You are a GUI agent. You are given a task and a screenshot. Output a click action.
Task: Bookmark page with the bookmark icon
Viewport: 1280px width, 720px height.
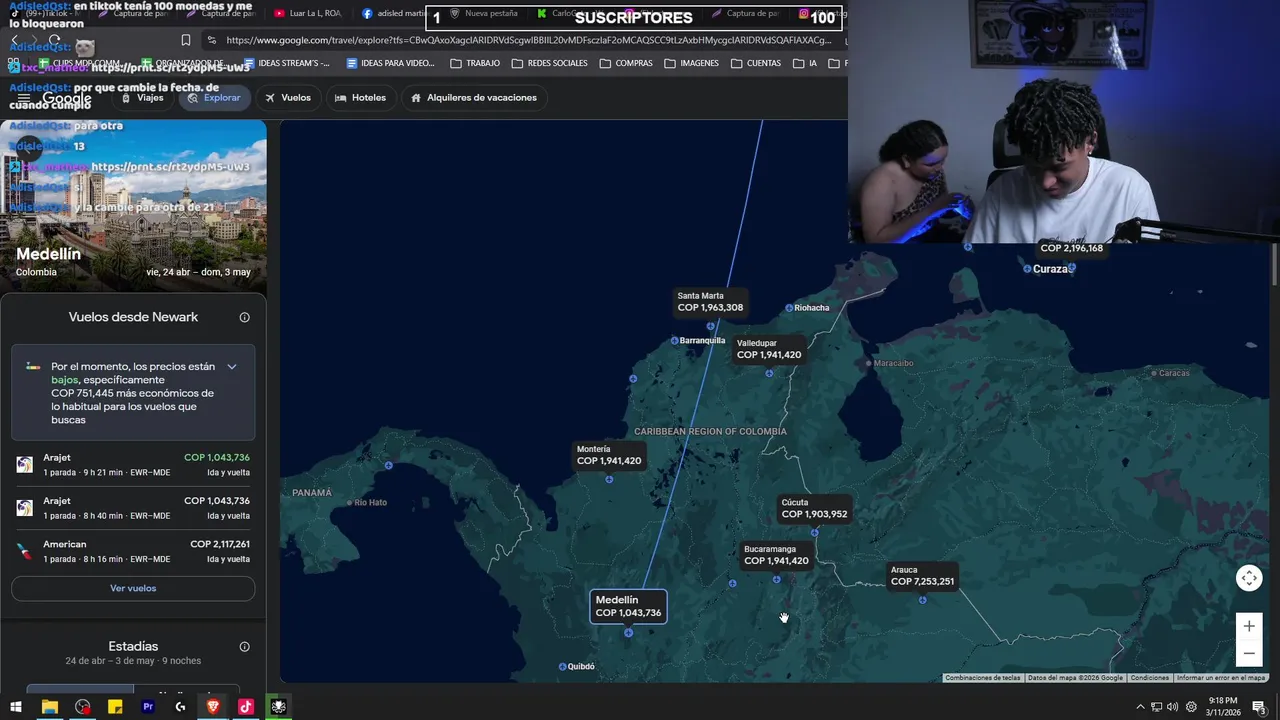(x=186, y=40)
